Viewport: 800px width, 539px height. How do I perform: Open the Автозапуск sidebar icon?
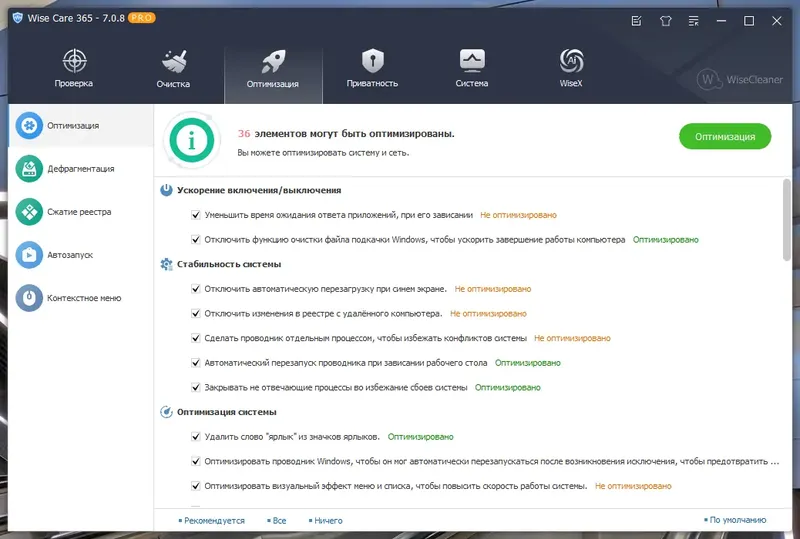[x=29, y=255]
